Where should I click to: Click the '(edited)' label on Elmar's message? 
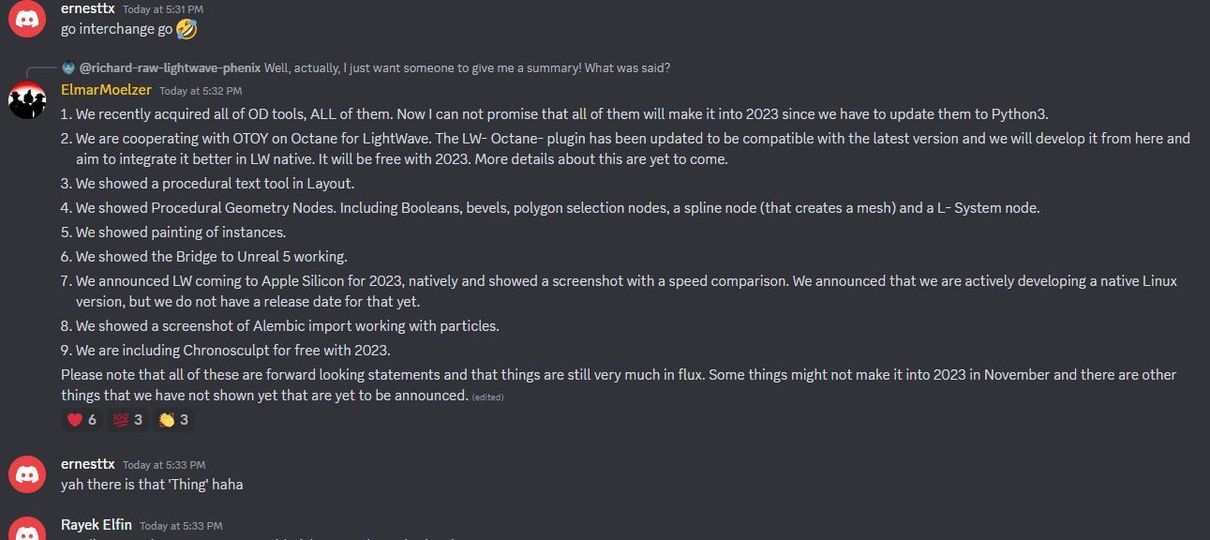(x=488, y=397)
